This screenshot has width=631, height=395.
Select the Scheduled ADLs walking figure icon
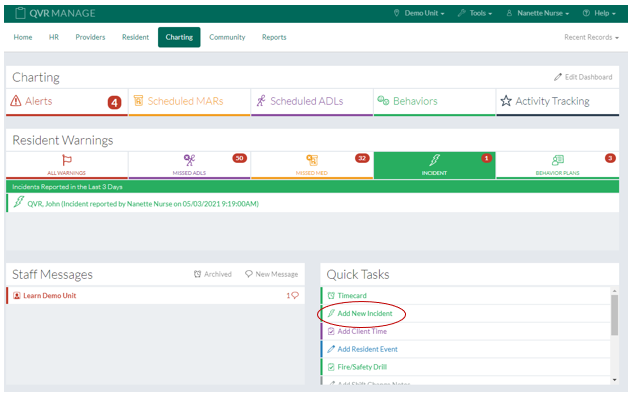click(261, 101)
